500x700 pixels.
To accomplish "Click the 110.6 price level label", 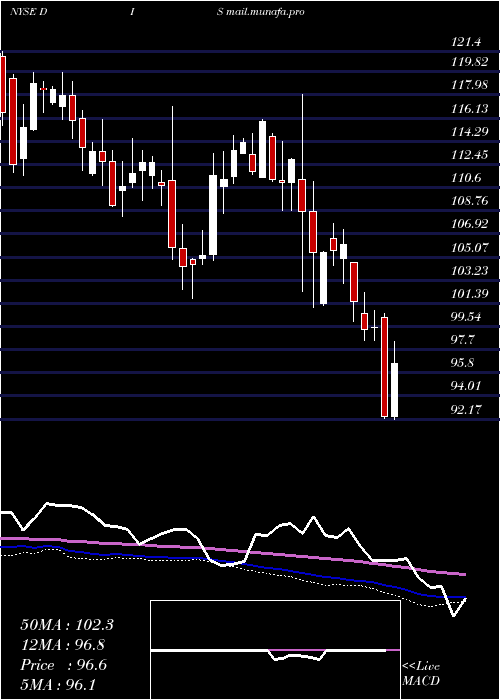I will (467, 178).
